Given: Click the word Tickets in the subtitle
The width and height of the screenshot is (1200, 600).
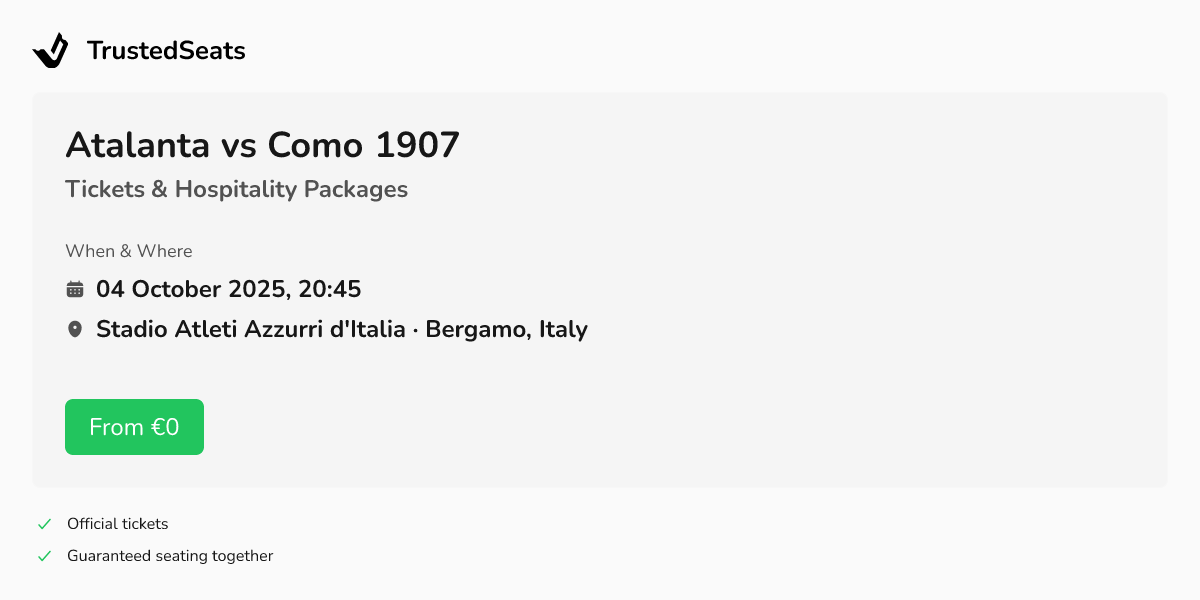Looking at the screenshot, I should pos(105,189).
